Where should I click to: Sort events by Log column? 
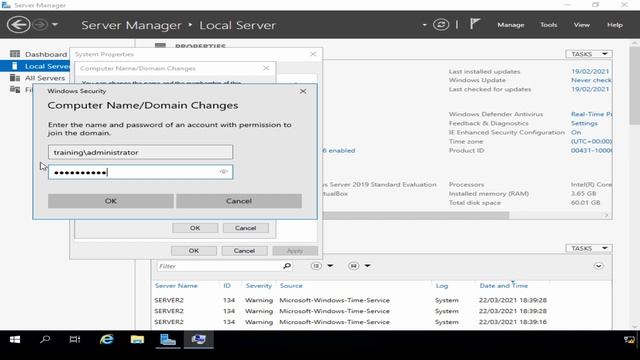[442, 286]
